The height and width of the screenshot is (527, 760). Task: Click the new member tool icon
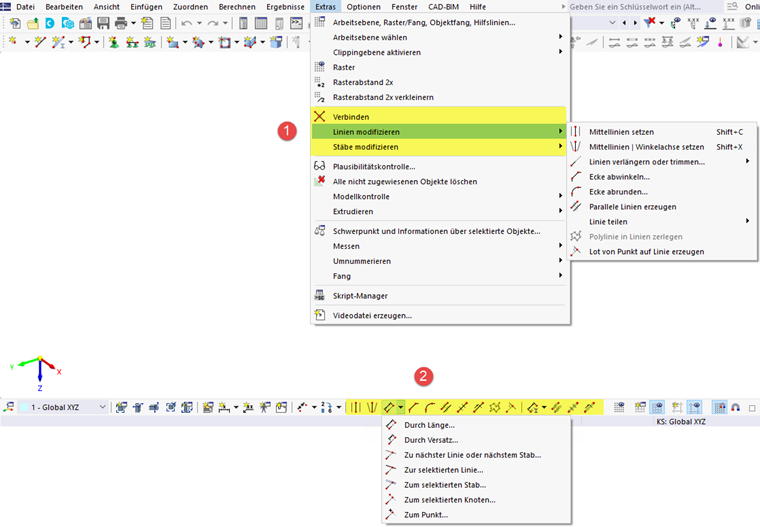point(59,43)
